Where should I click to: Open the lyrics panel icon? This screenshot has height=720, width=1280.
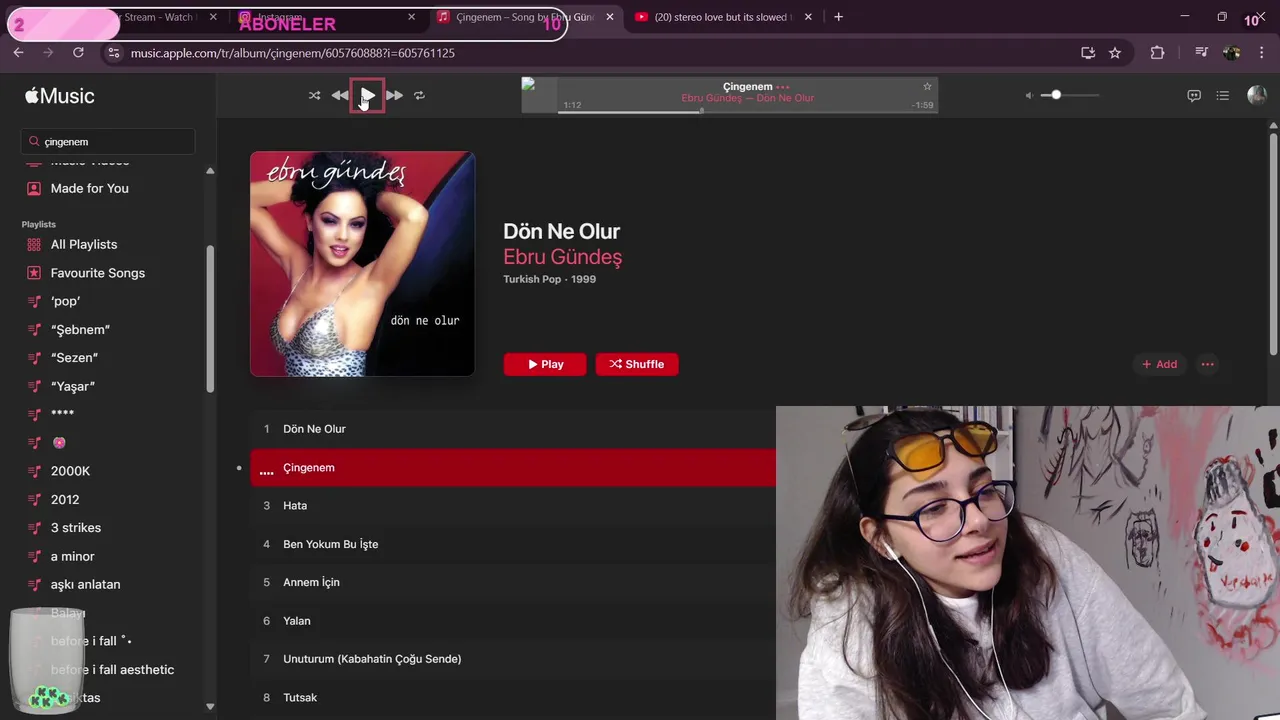click(x=1193, y=96)
